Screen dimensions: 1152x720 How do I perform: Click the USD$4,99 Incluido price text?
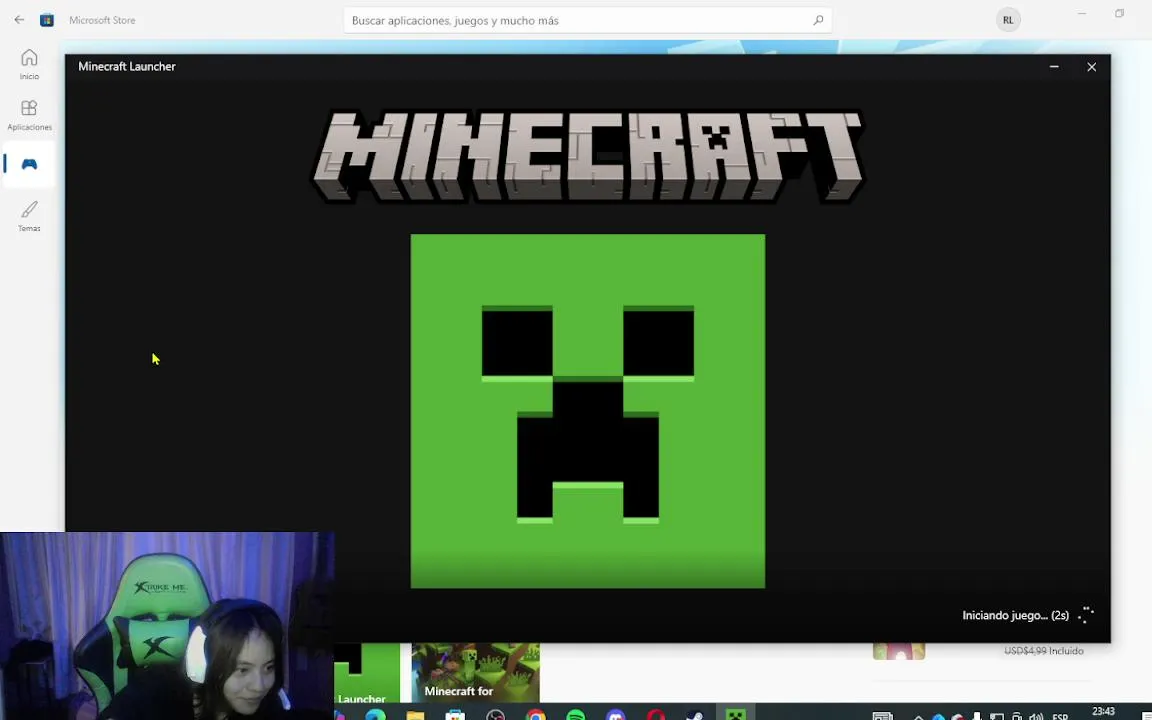(x=1043, y=651)
